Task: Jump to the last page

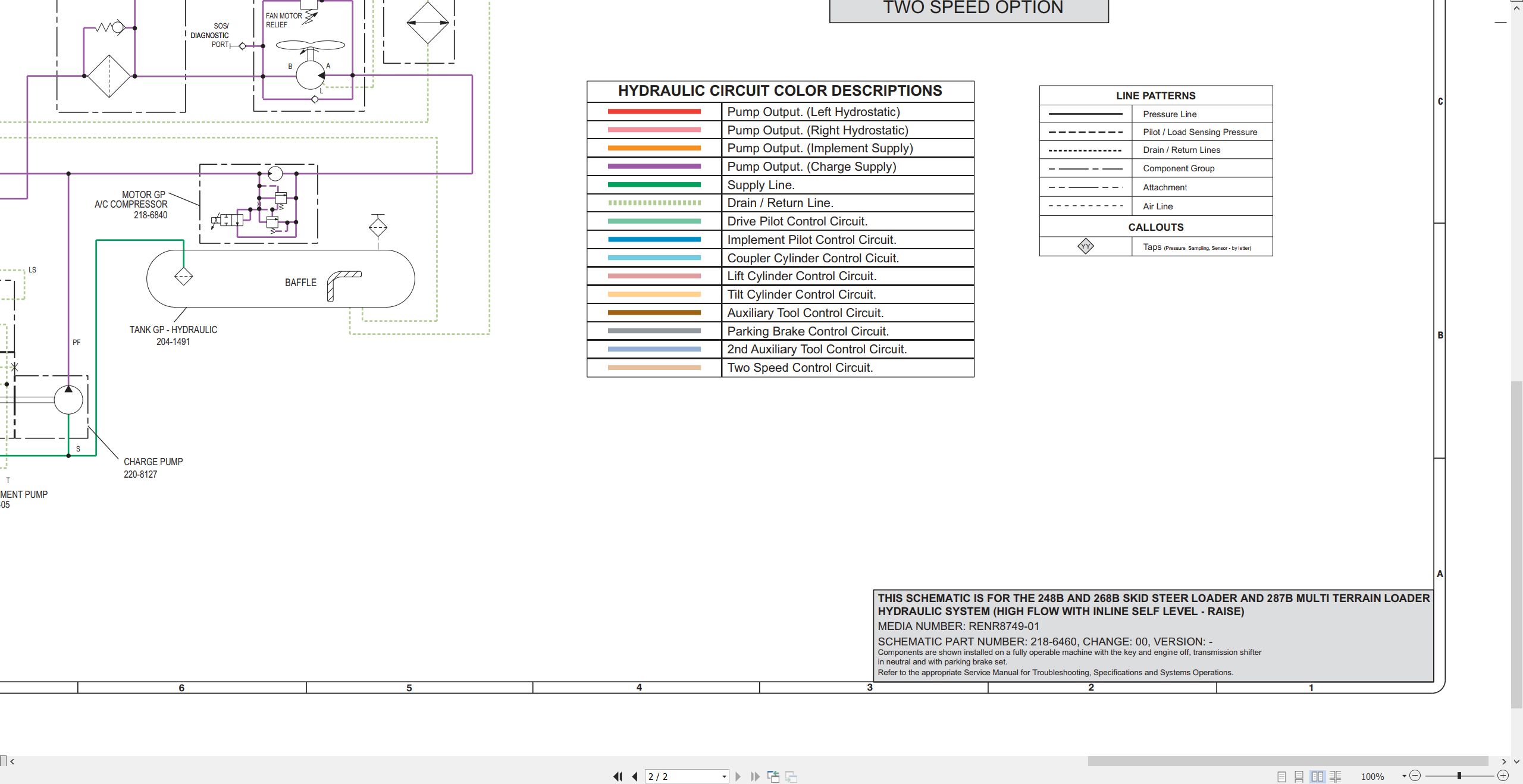Action: pos(756,776)
